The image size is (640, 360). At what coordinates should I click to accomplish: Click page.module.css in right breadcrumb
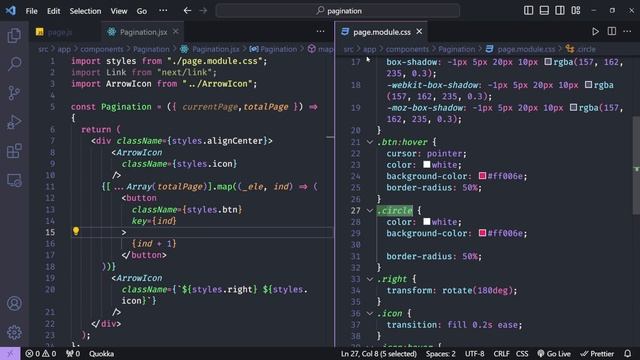click(526, 49)
